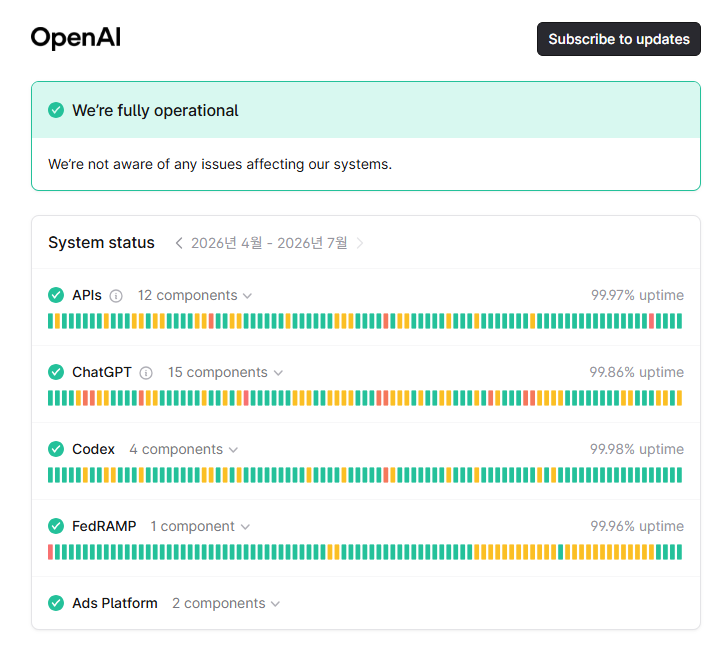Expand ChatGPT 15 components list

(x=225, y=372)
